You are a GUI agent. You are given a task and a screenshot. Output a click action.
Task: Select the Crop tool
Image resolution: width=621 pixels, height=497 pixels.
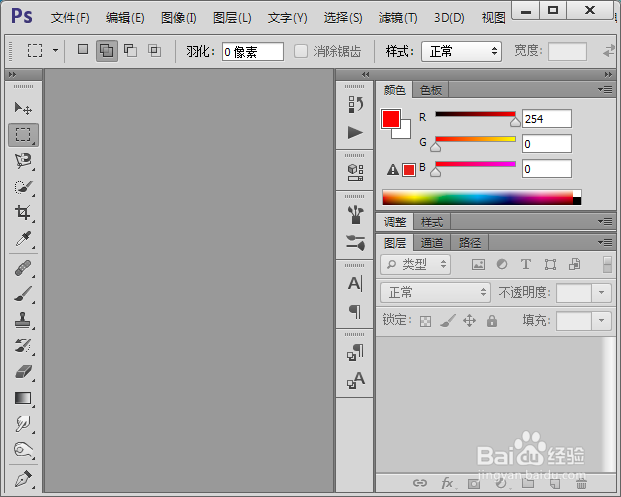pyautogui.click(x=23, y=213)
